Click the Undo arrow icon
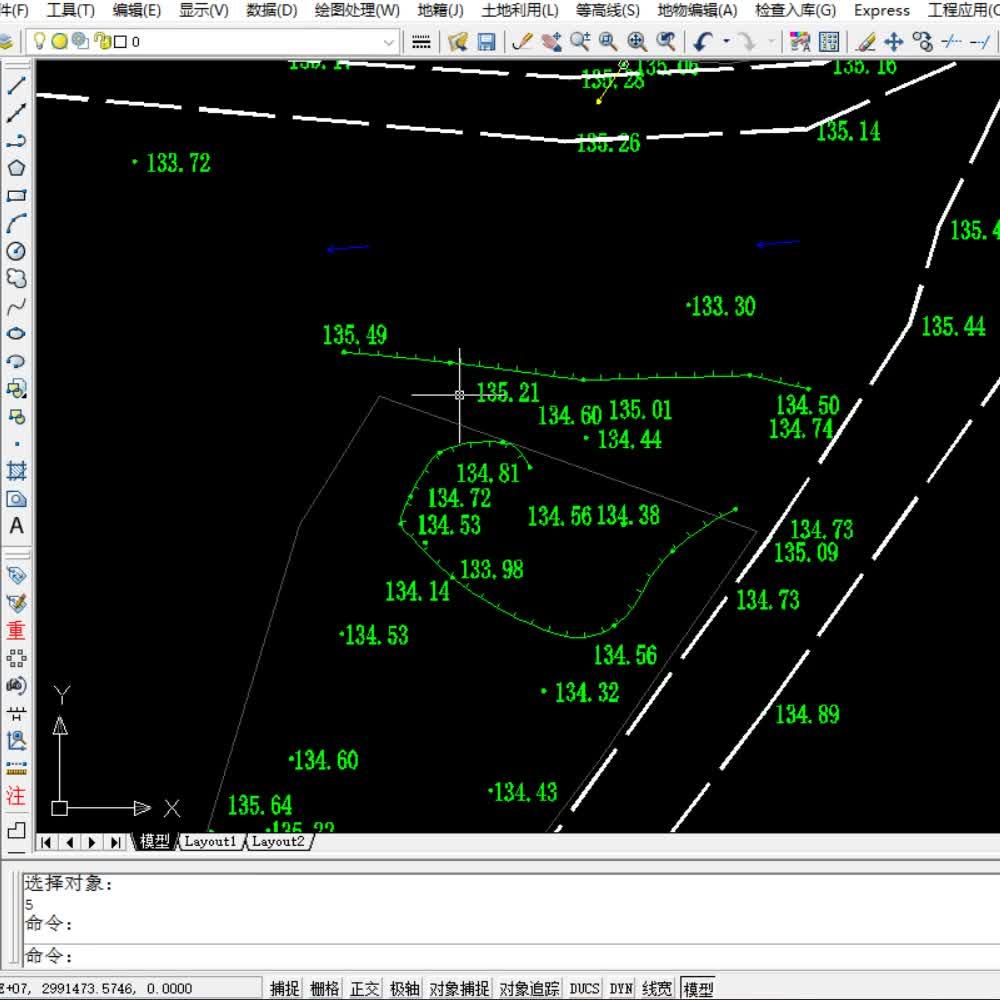1000x1000 pixels. [x=702, y=42]
